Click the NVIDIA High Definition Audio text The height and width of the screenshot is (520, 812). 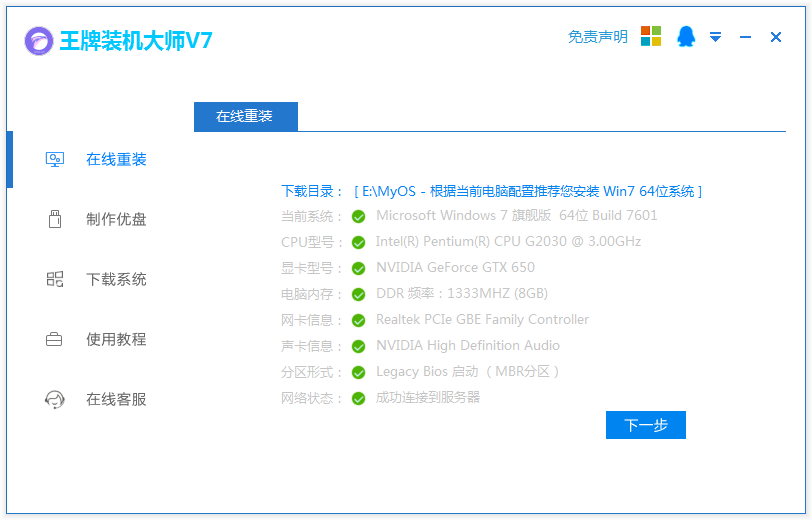[468, 345]
